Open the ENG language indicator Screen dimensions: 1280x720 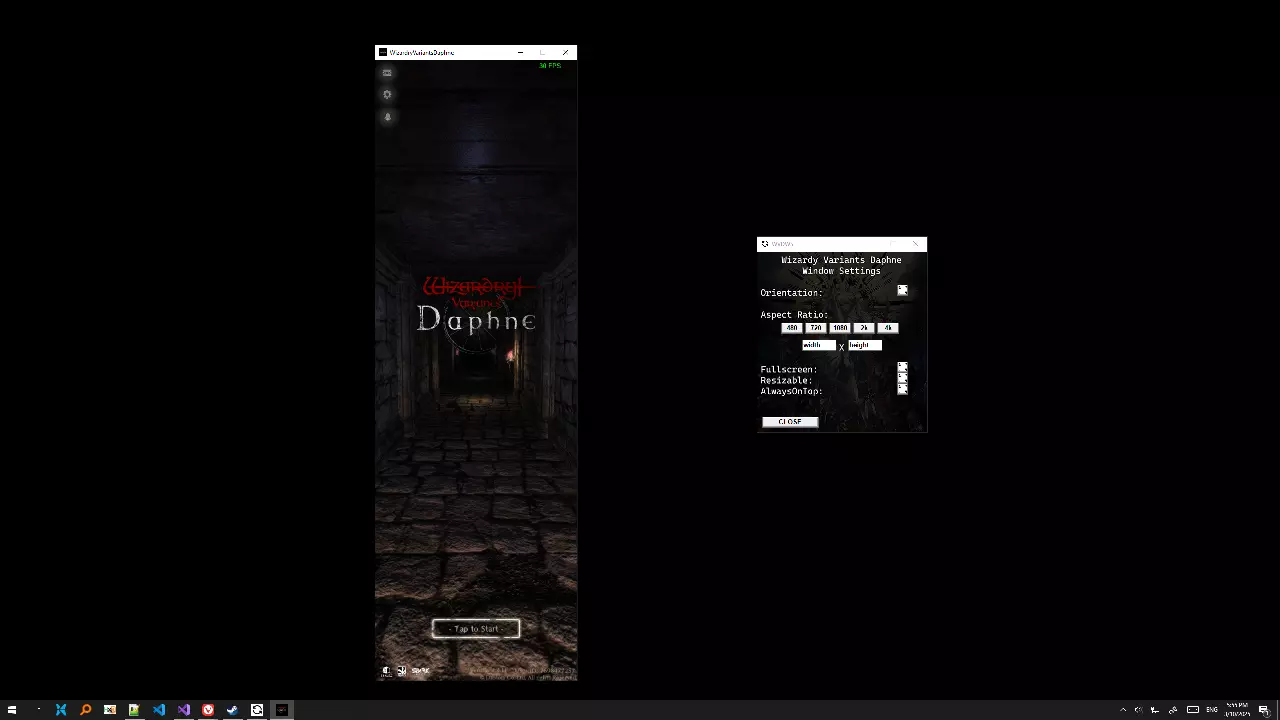click(1212, 710)
